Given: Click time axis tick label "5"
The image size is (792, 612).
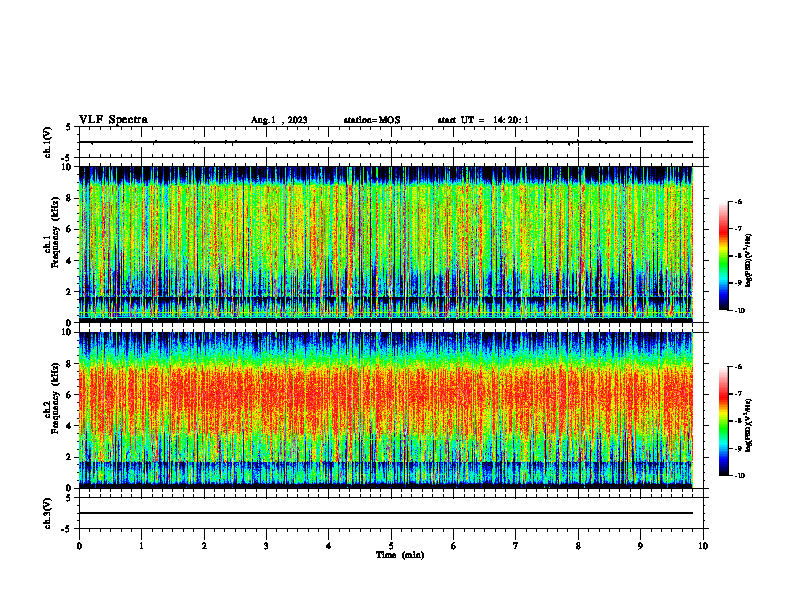Looking at the screenshot, I should pos(391,546).
